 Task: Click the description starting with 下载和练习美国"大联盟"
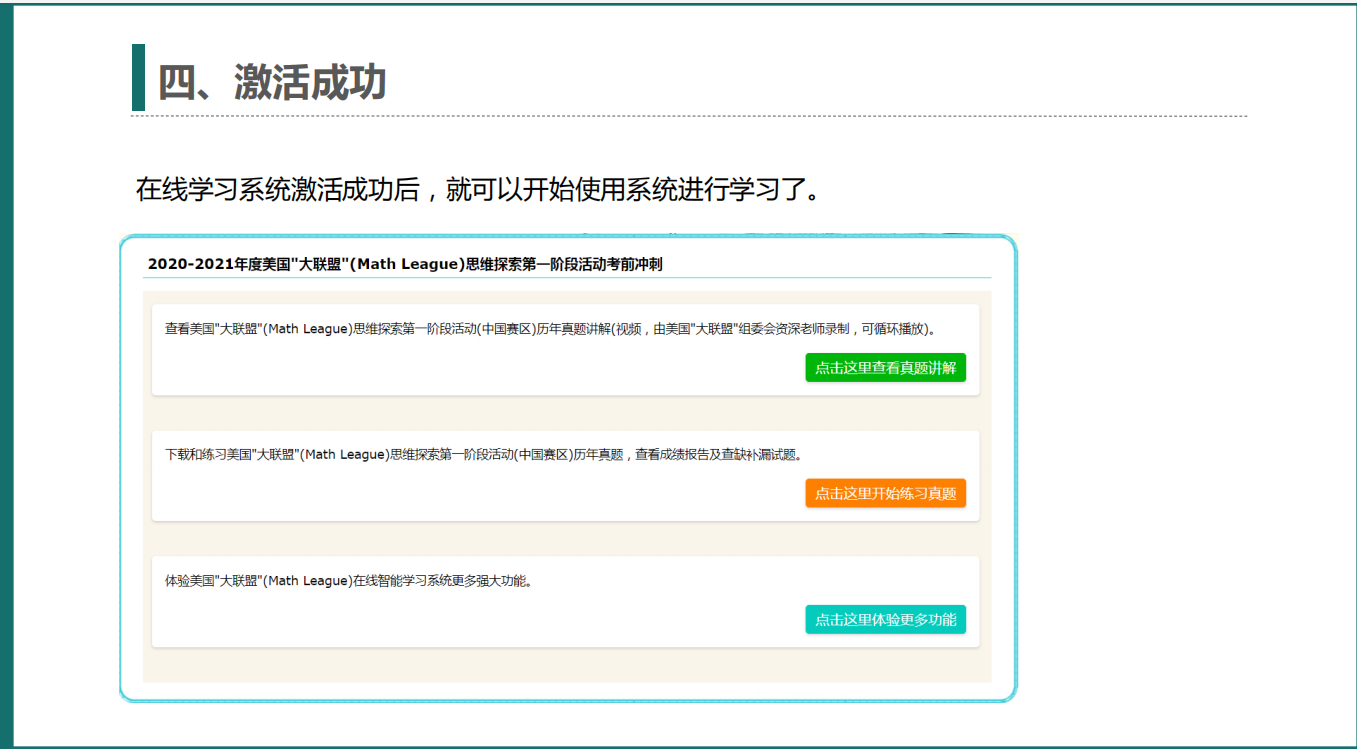(484, 454)
